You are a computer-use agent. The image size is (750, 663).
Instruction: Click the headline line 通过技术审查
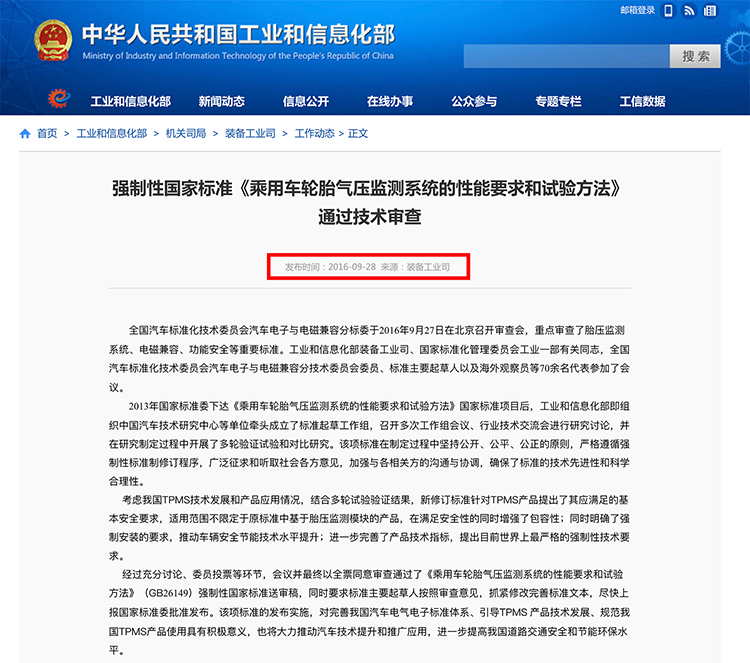[370, 217]
